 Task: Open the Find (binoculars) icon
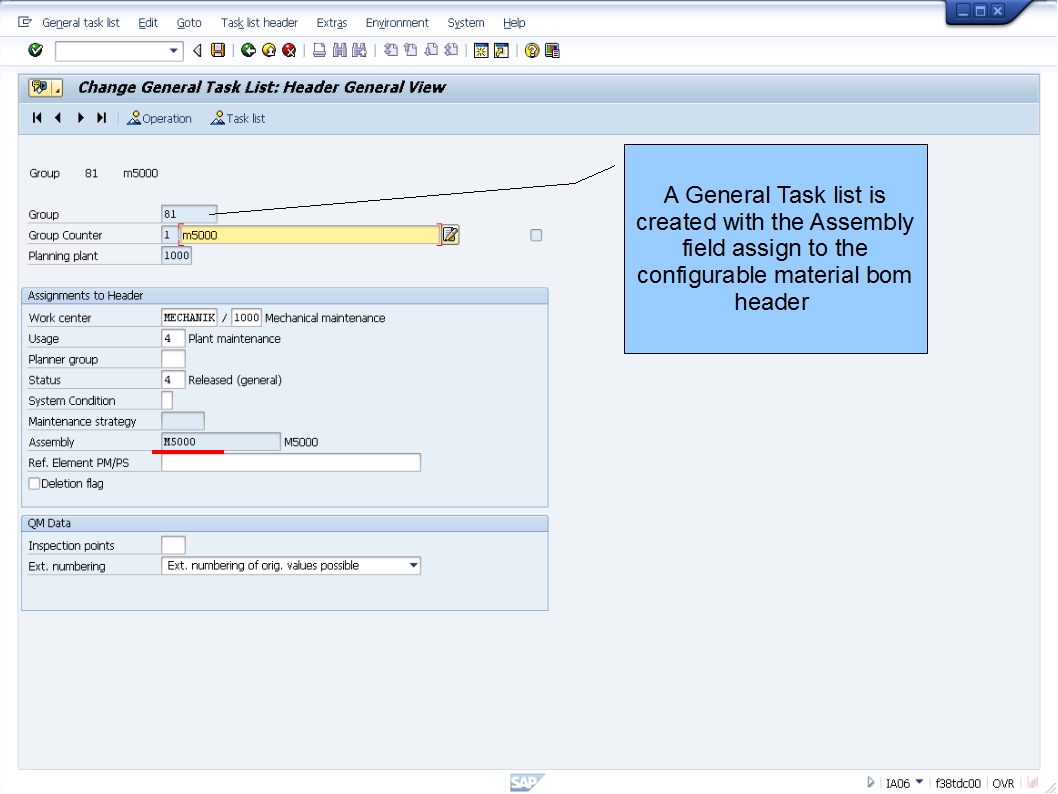click(x=339, y=50)
